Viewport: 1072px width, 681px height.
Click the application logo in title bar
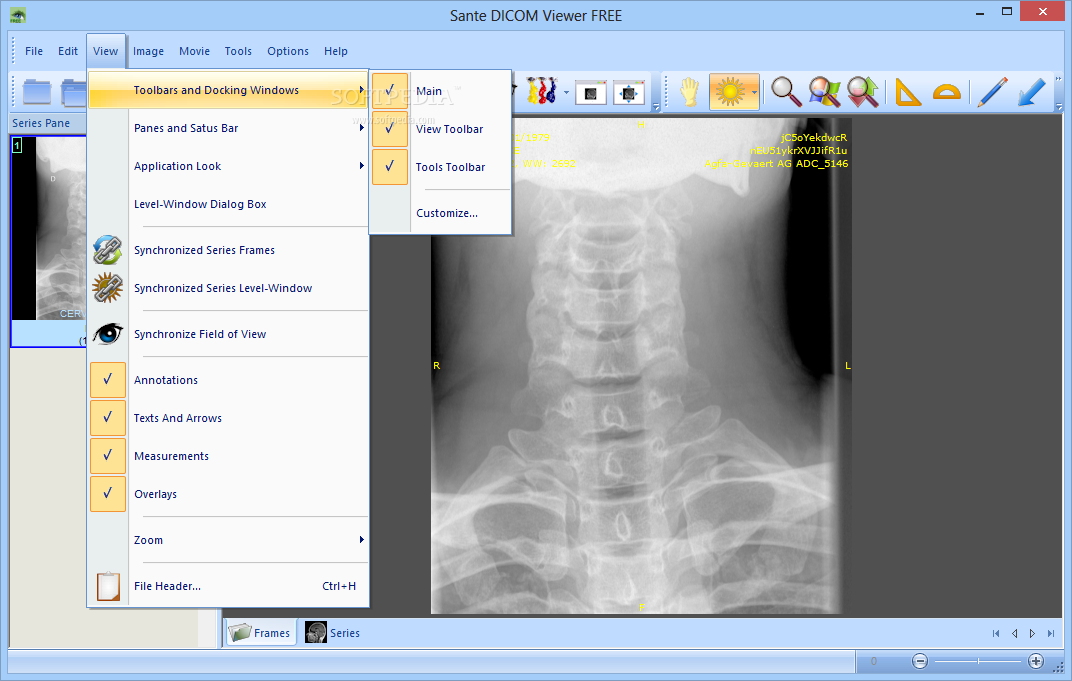click(18, 15)
